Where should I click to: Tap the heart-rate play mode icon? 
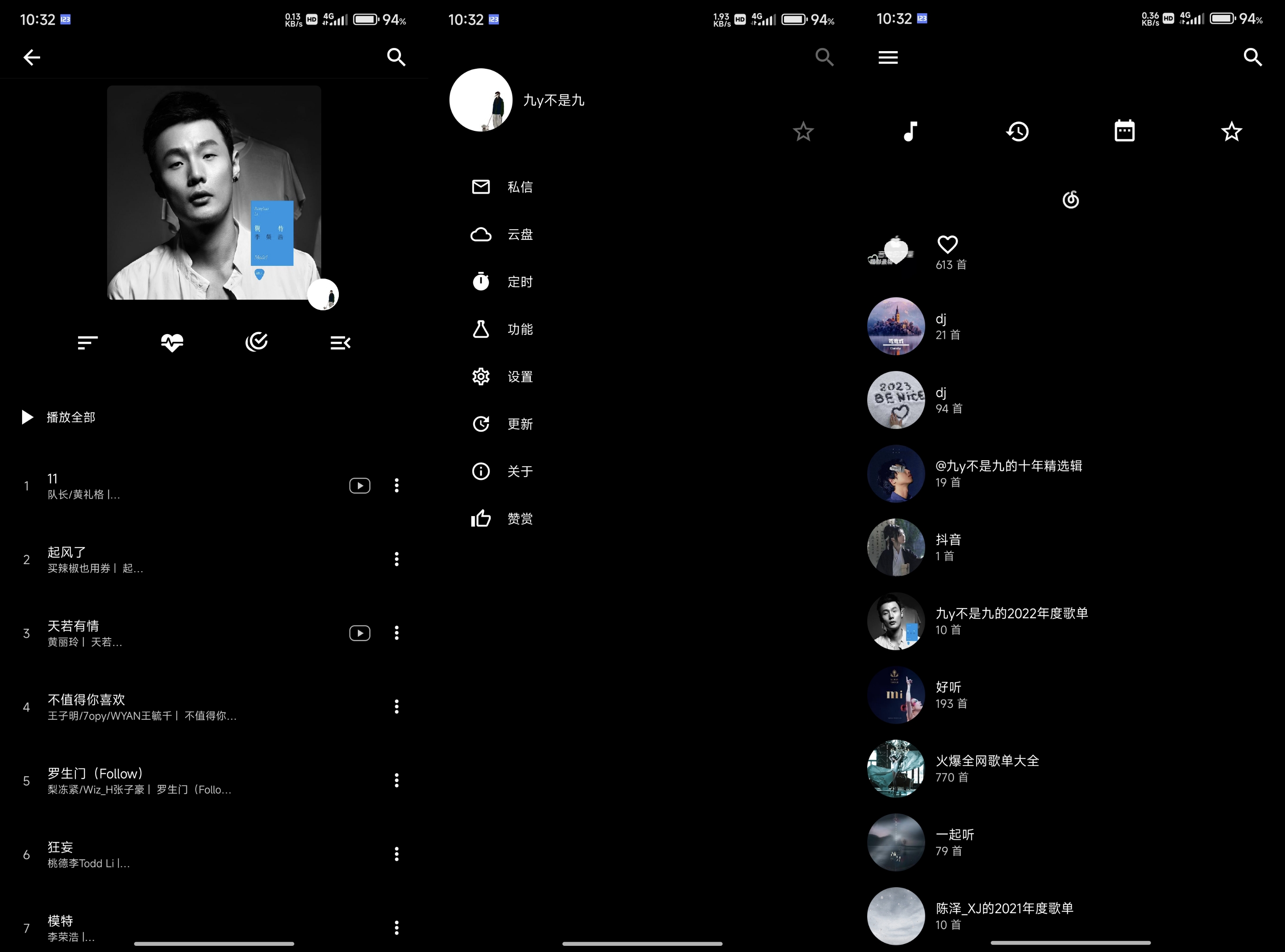tap(172, 342)
